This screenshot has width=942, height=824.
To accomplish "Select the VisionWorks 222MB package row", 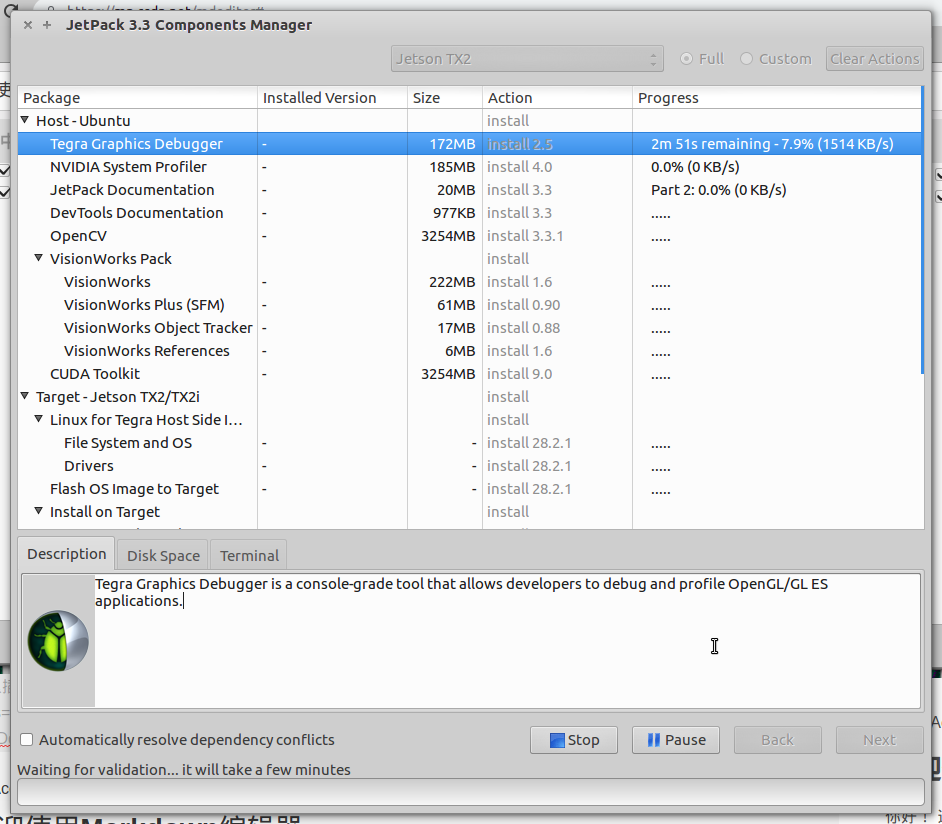I will [469, 282].
